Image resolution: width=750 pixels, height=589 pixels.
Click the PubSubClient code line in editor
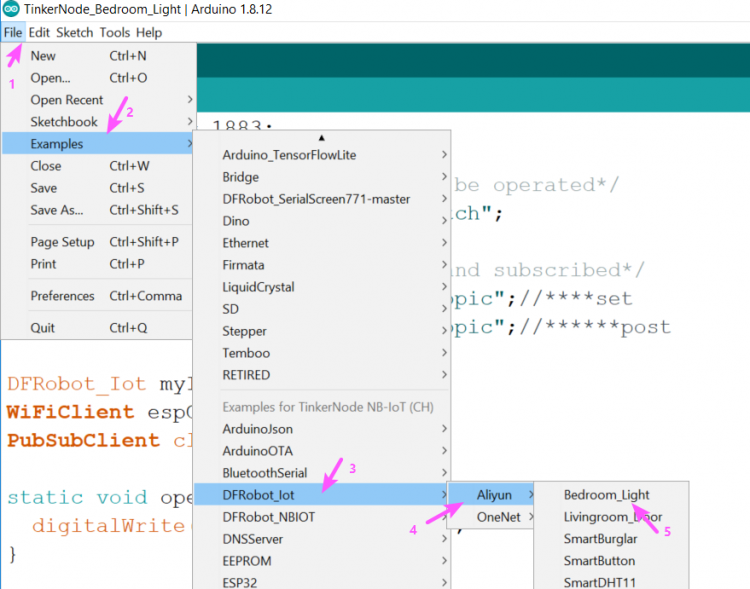pos(99,441)
